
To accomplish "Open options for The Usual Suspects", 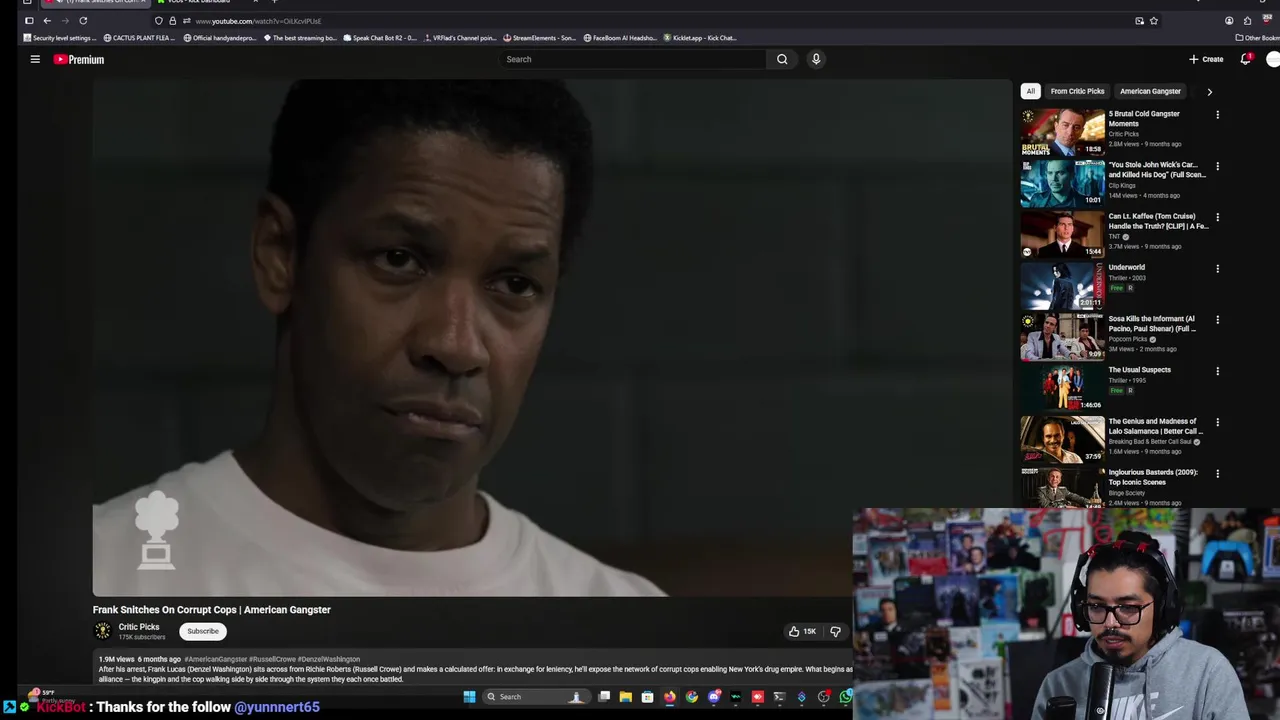I will pyautogui.click(x=1217, y=371).
